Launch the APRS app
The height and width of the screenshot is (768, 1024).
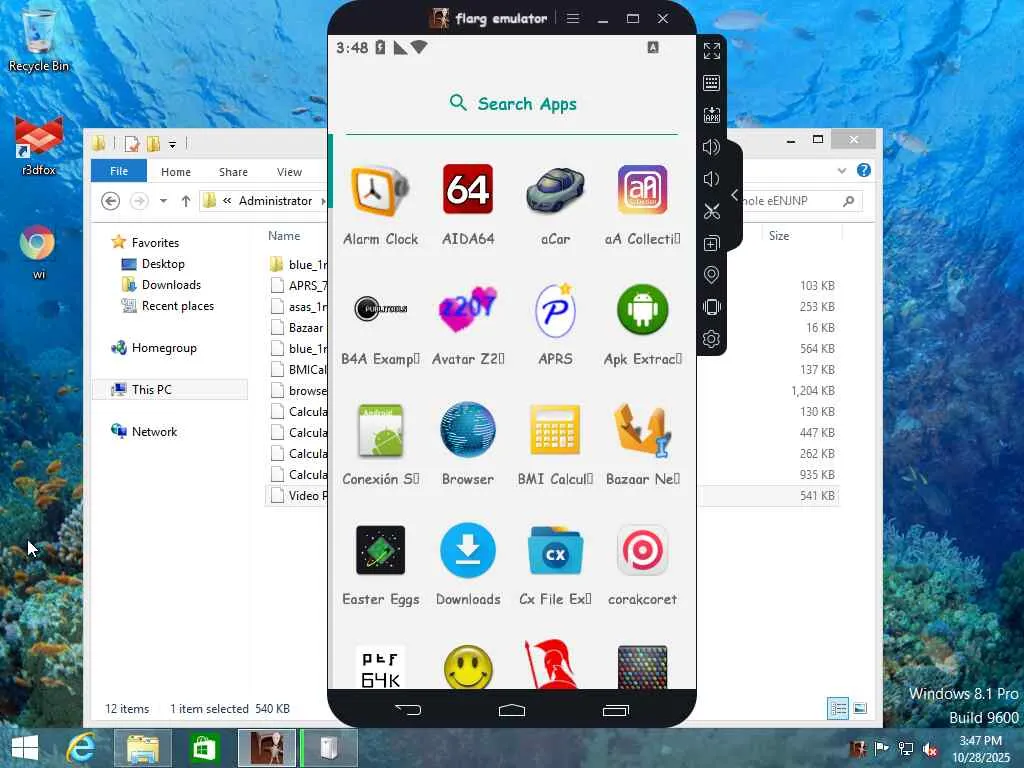click(555, 310)
